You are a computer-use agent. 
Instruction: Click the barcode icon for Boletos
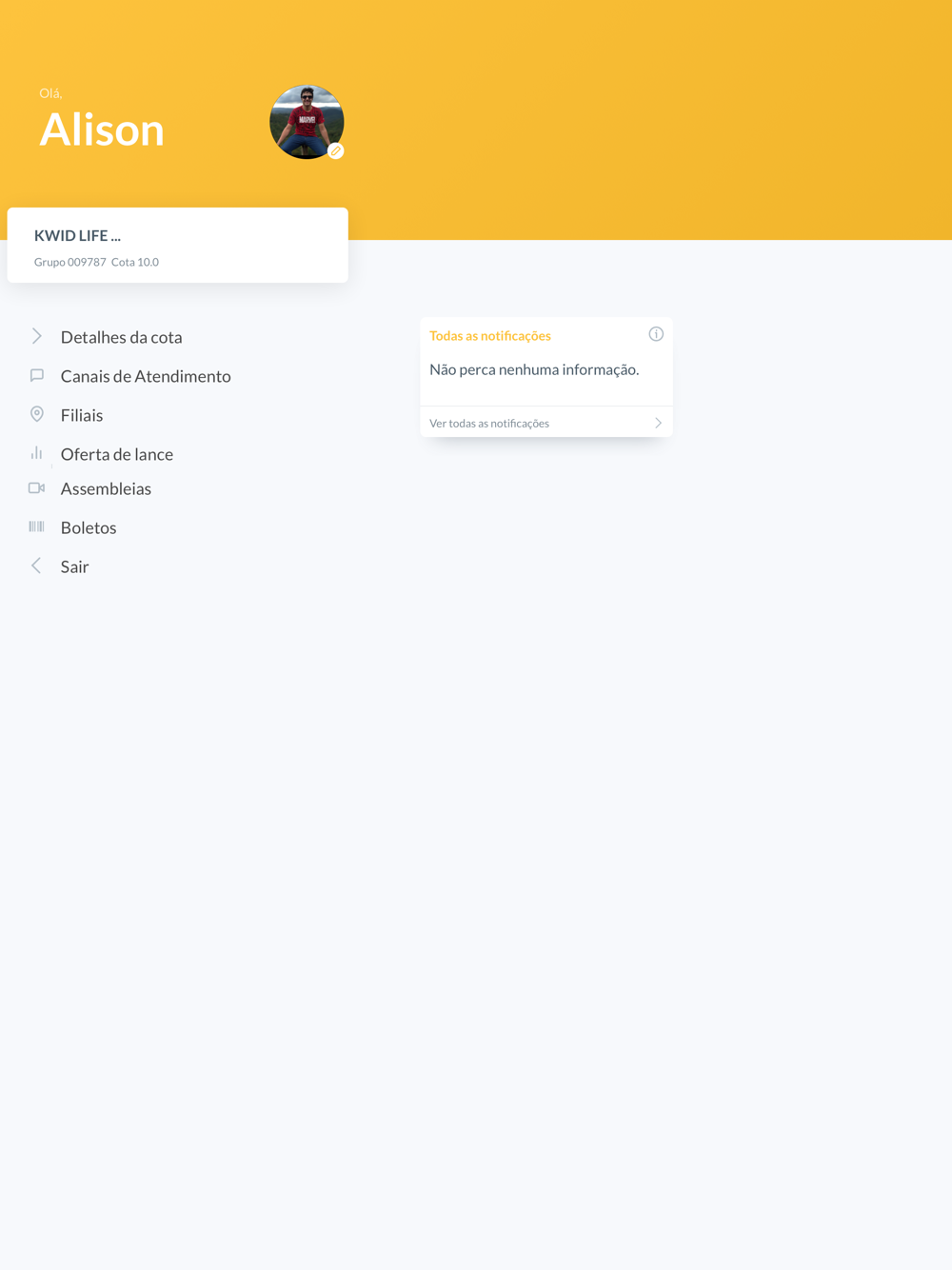[37, 526]
